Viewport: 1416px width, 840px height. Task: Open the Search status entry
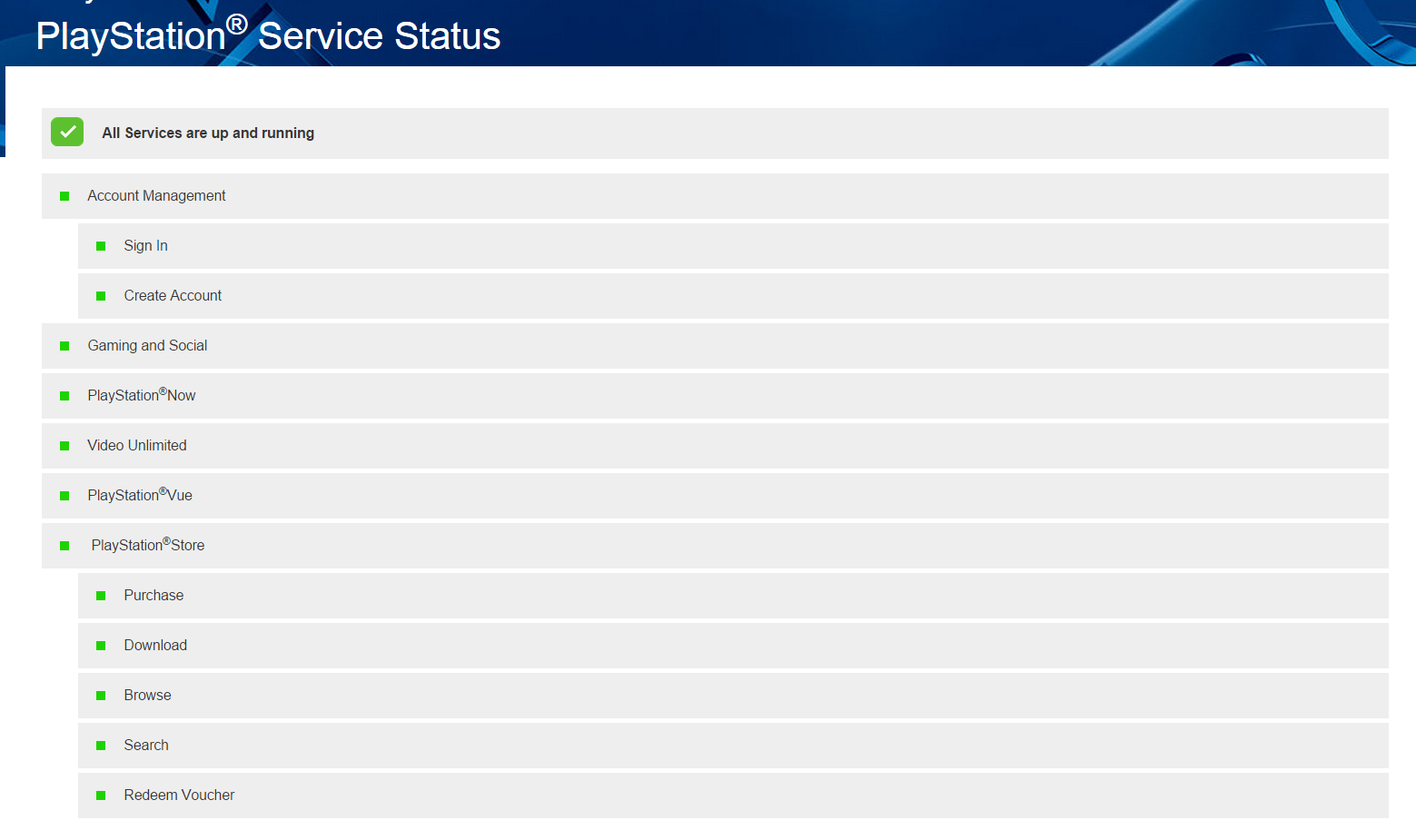[x=733, y=746]
